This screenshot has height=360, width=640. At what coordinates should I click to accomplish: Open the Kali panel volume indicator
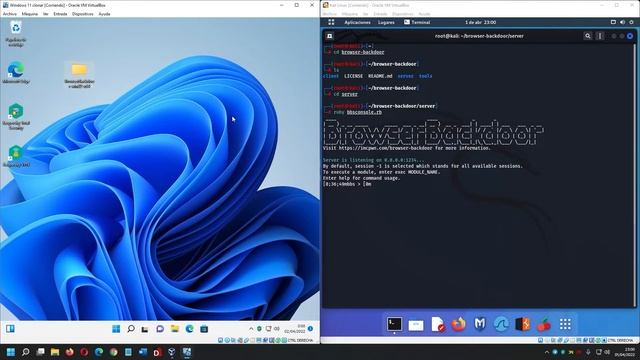[622, 22]
